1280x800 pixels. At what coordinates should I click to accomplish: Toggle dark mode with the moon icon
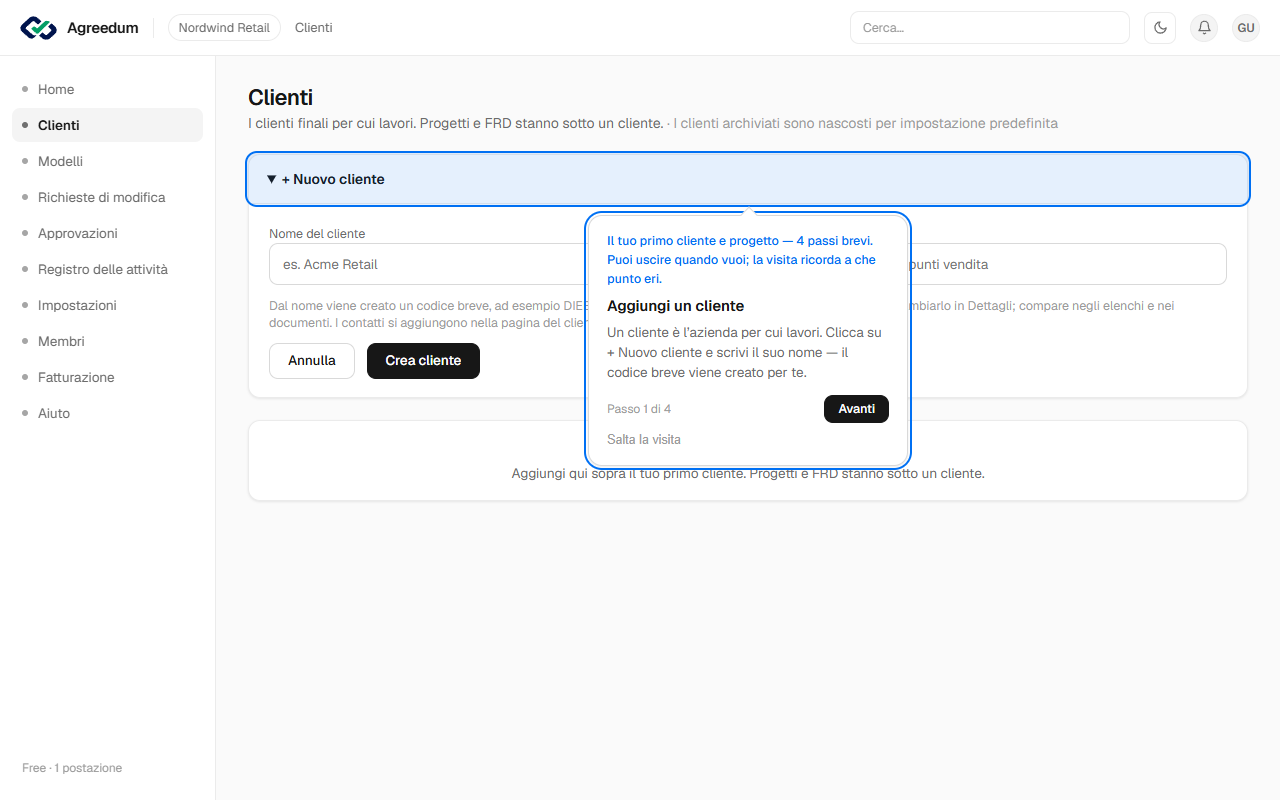1160,28
